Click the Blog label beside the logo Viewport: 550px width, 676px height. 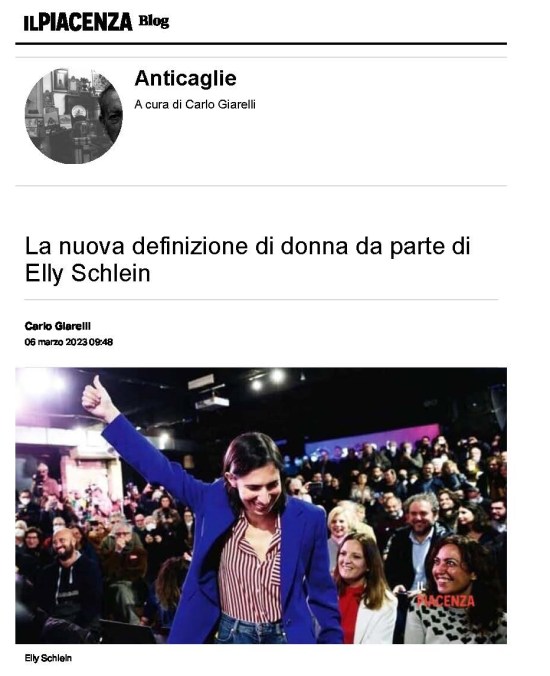153,21
